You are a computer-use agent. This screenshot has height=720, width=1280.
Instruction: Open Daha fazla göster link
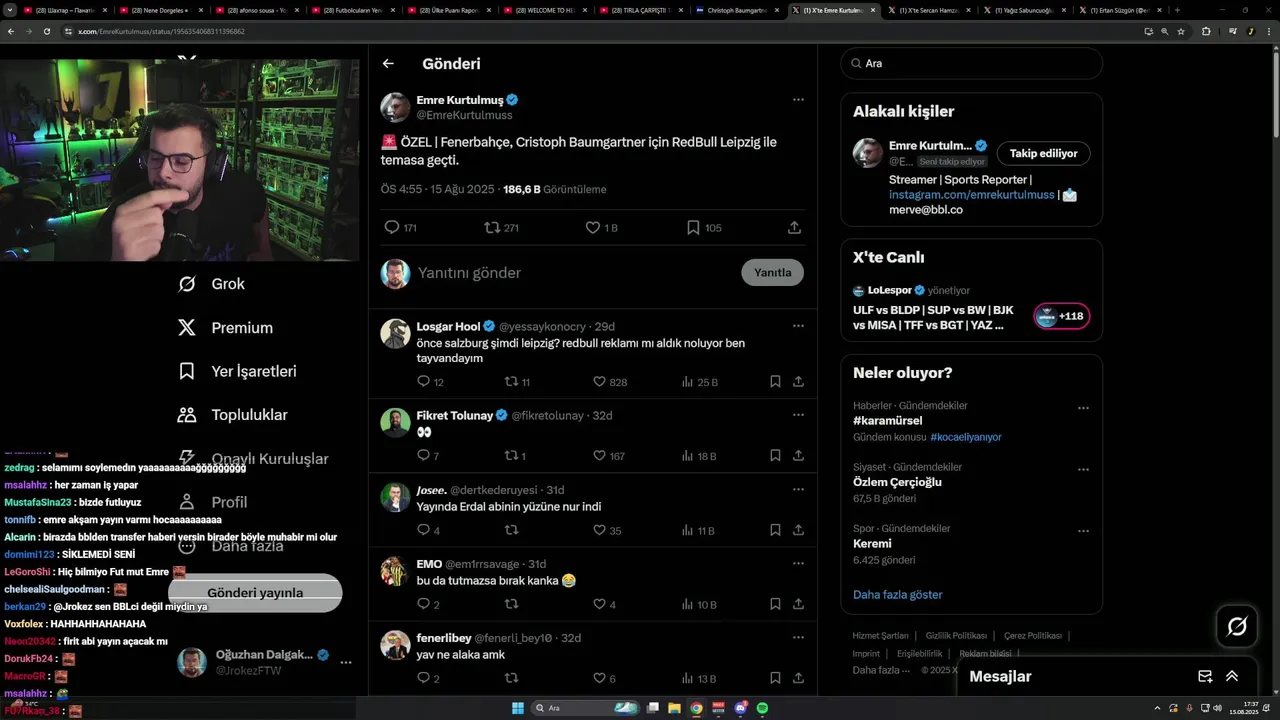coord(898,594)
